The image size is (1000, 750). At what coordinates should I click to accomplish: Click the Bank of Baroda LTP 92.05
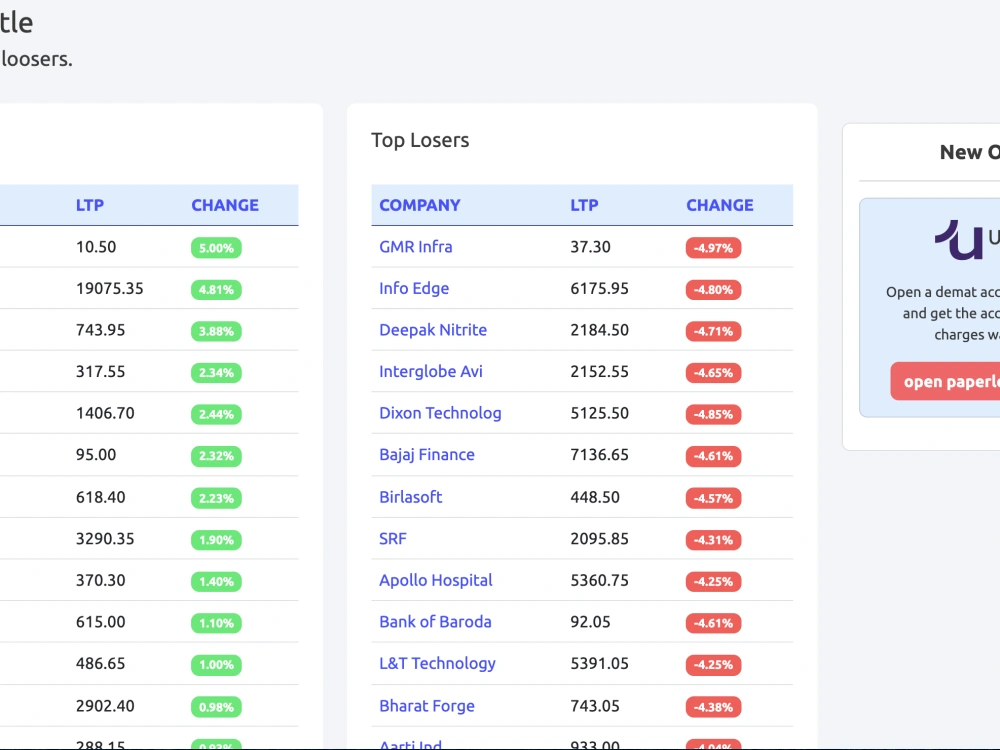[591, 622]
